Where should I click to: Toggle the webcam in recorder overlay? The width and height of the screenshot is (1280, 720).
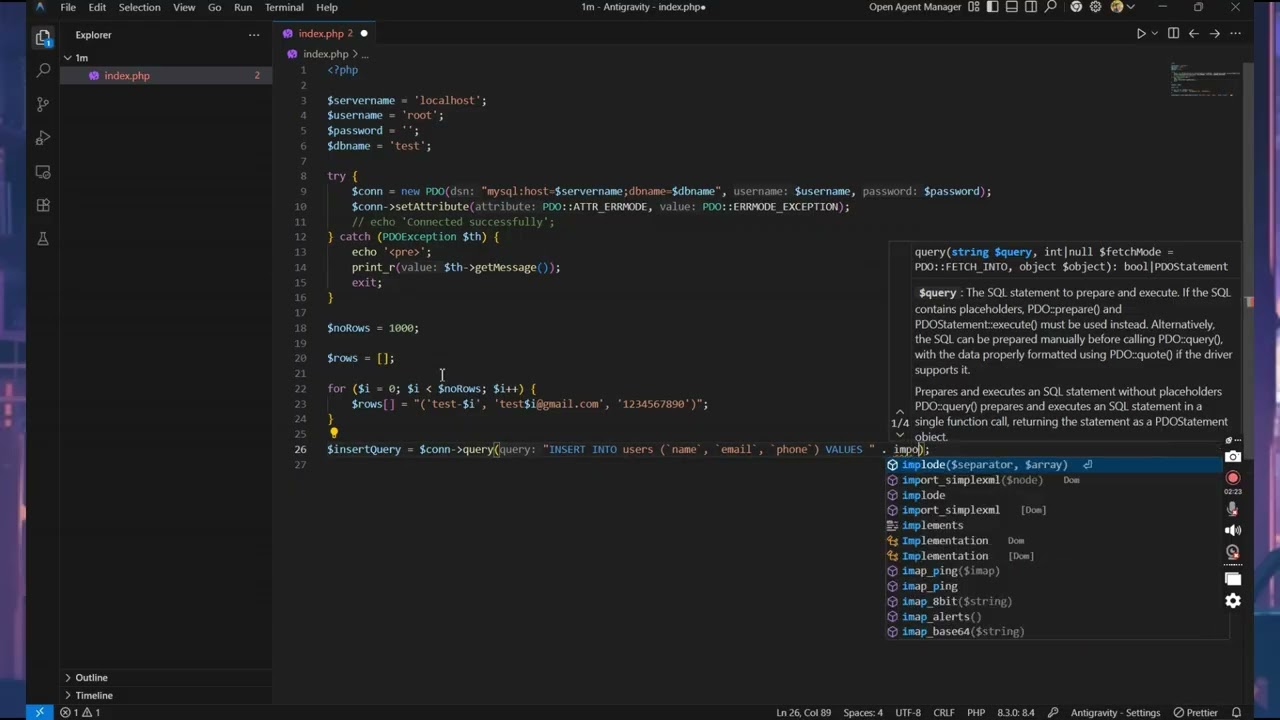click(1233, 553)
